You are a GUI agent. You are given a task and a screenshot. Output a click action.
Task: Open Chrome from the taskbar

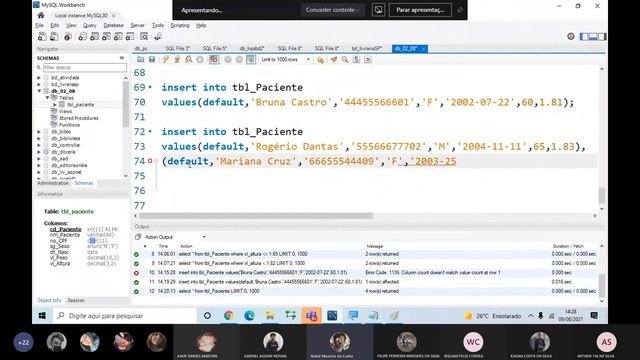pyautogui.click(x=229, y=316)
